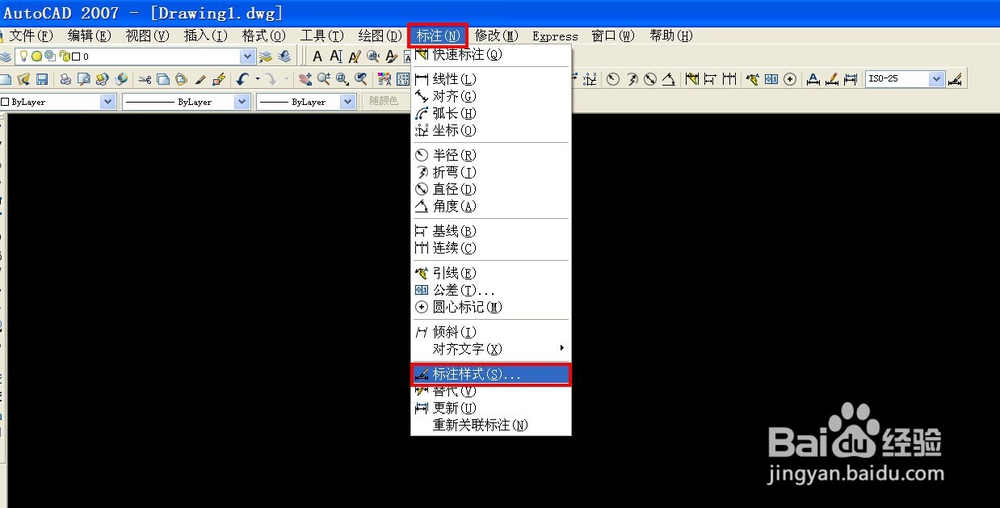Viewport: 1000px width, 508px height.
Task: Click the Continue dimension toolbar icon
Action: (730, 79)
